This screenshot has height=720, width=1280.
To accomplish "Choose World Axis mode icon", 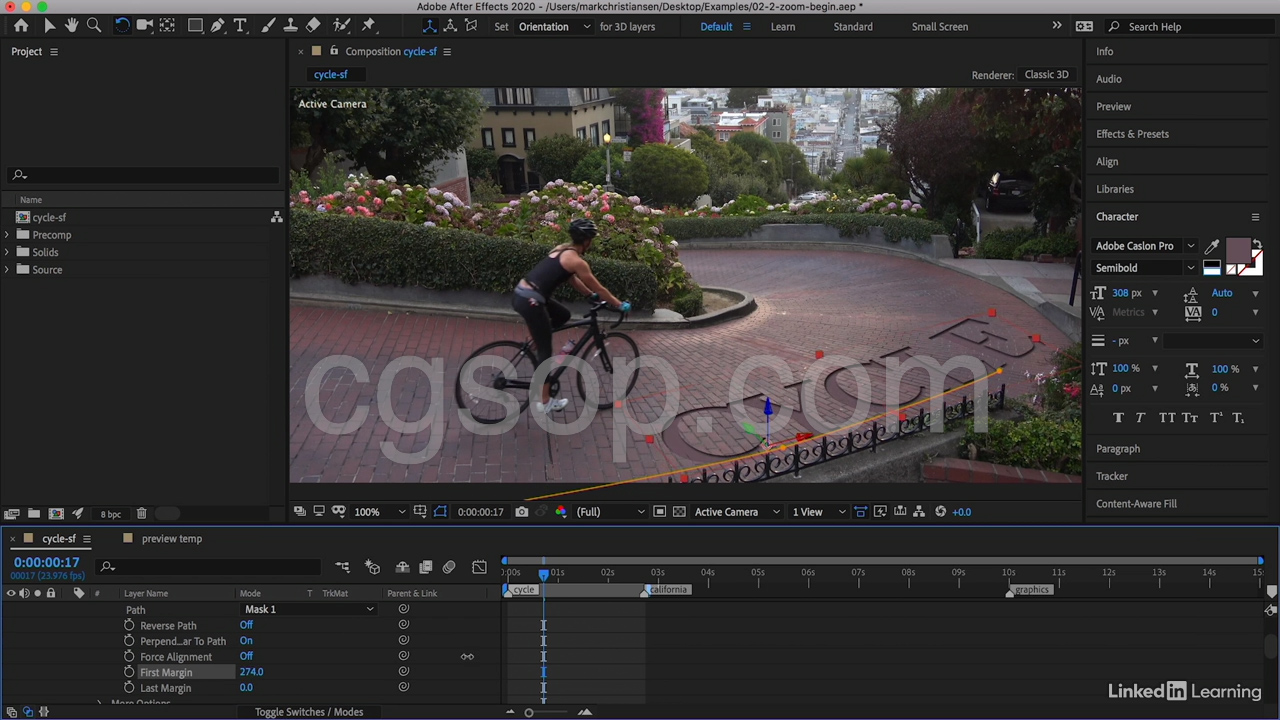I will 450,26.
